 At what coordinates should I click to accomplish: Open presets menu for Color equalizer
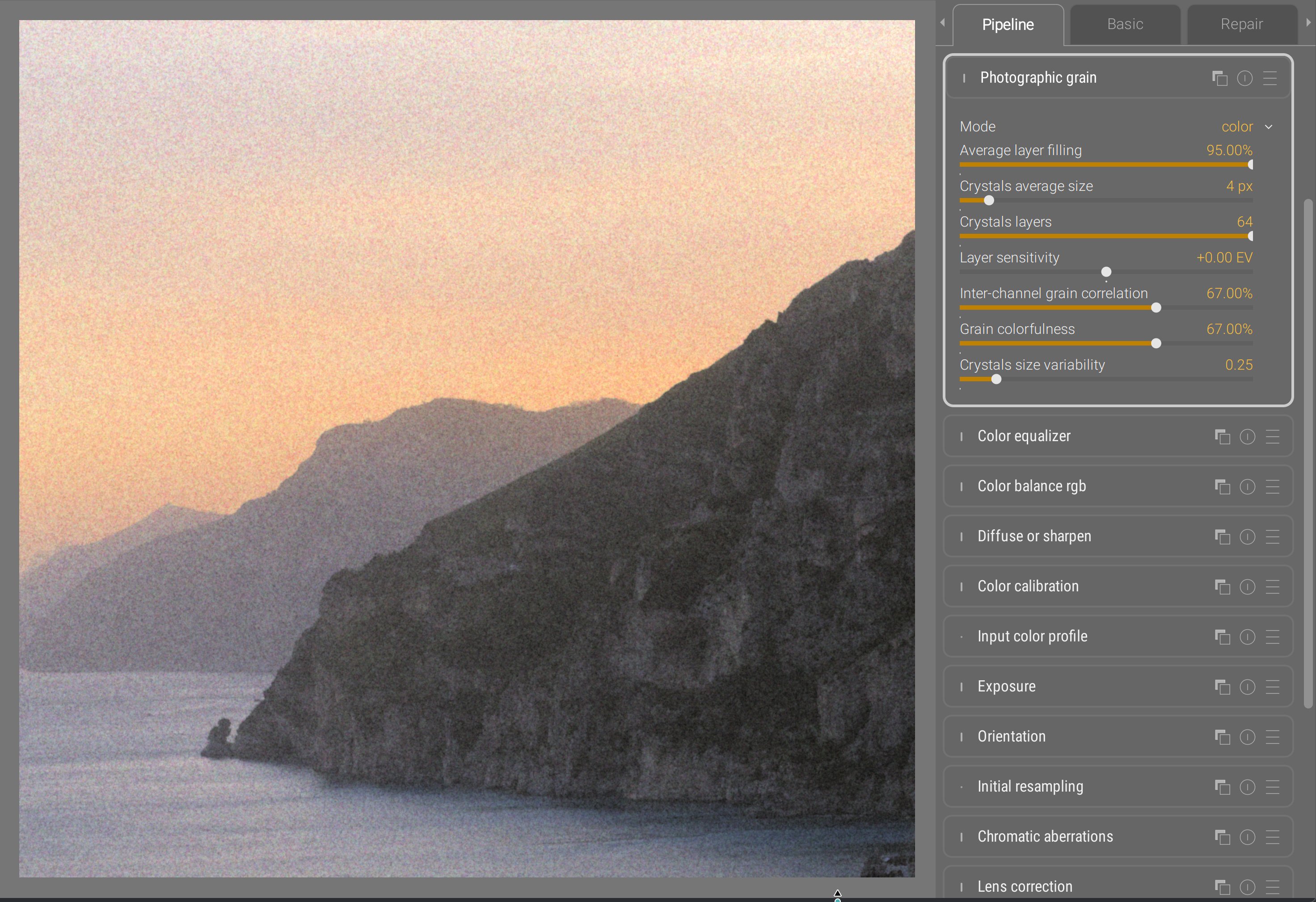click(1272, 437)
